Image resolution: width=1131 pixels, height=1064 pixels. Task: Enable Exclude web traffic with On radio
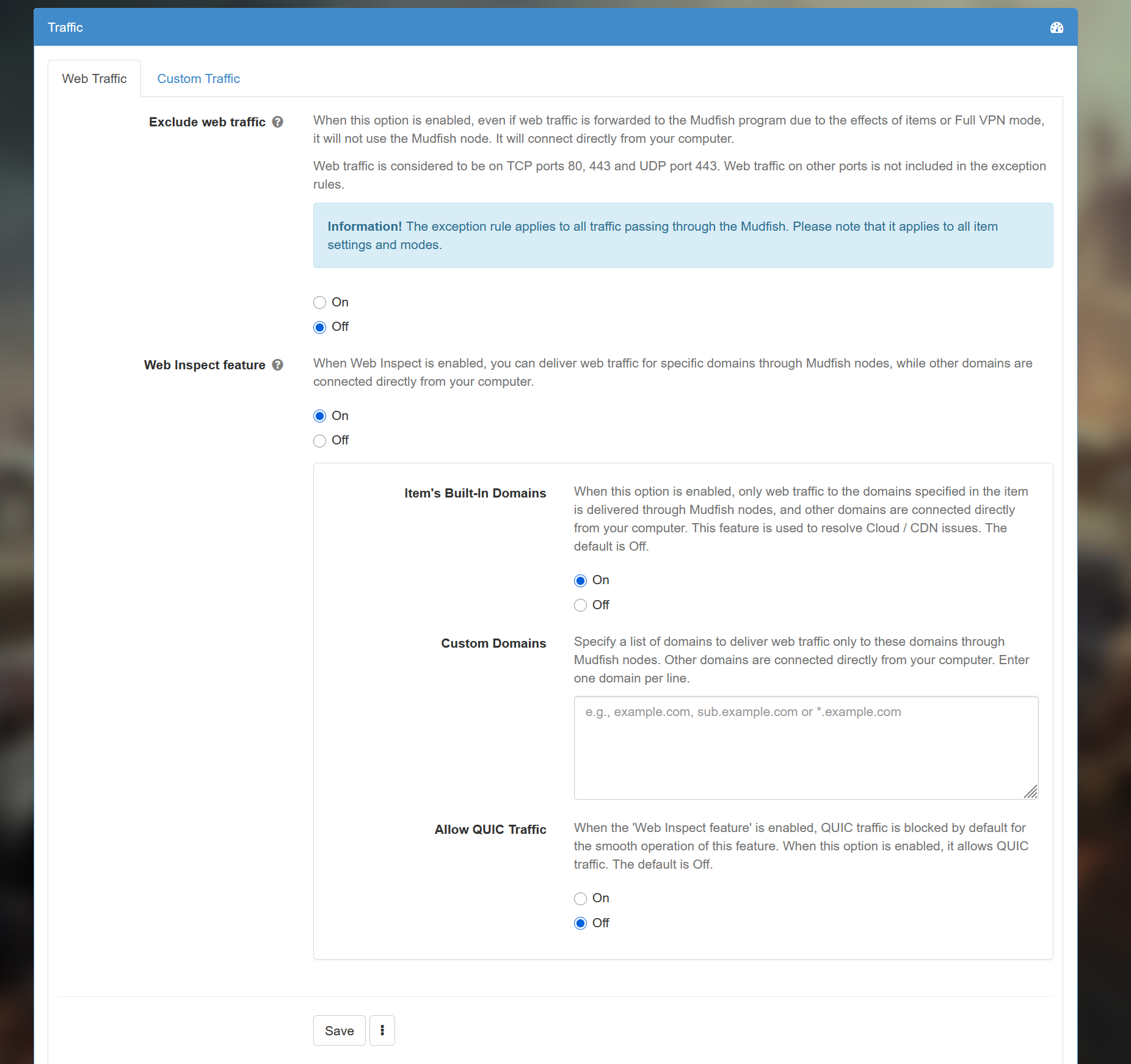coord(319,303)
